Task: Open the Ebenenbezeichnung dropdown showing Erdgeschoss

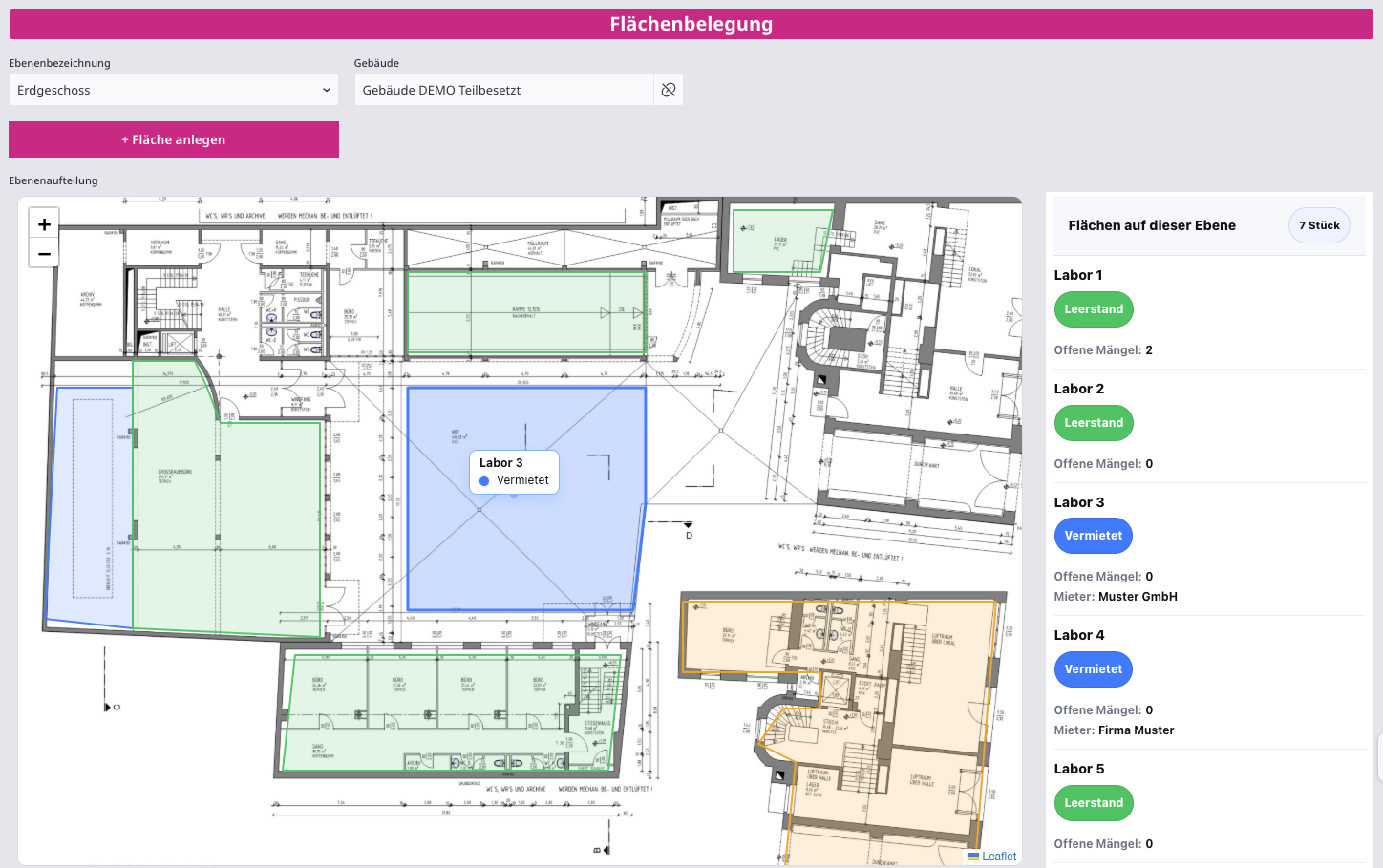Action: tap(173, 89)
